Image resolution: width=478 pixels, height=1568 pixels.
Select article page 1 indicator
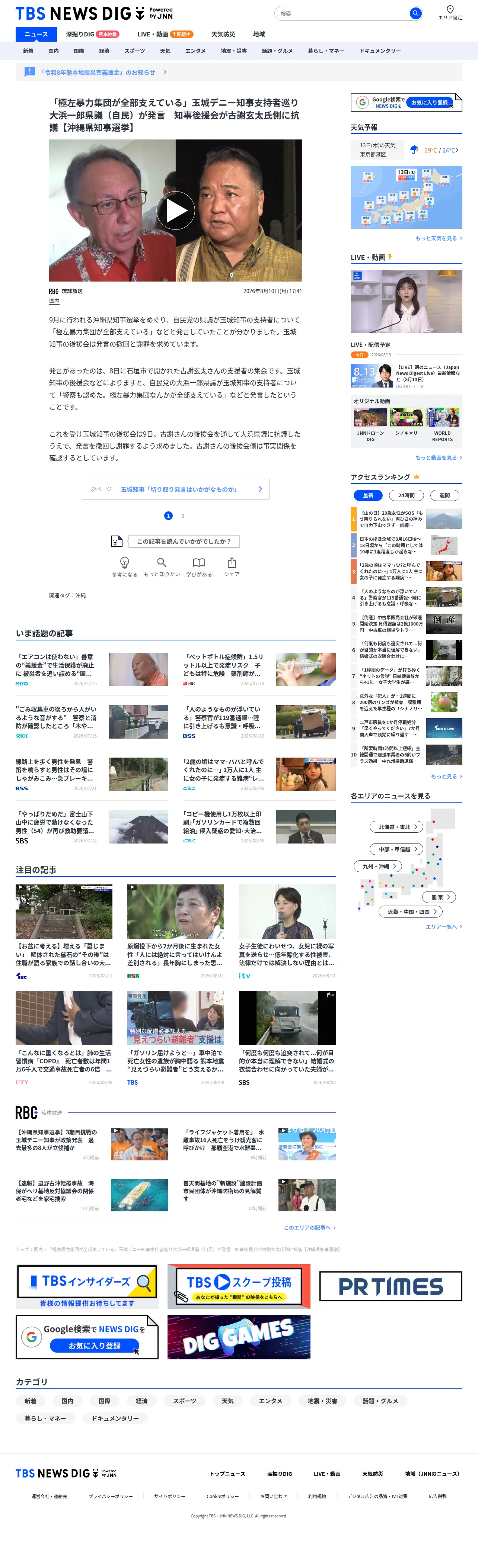(x=169, y=515)
